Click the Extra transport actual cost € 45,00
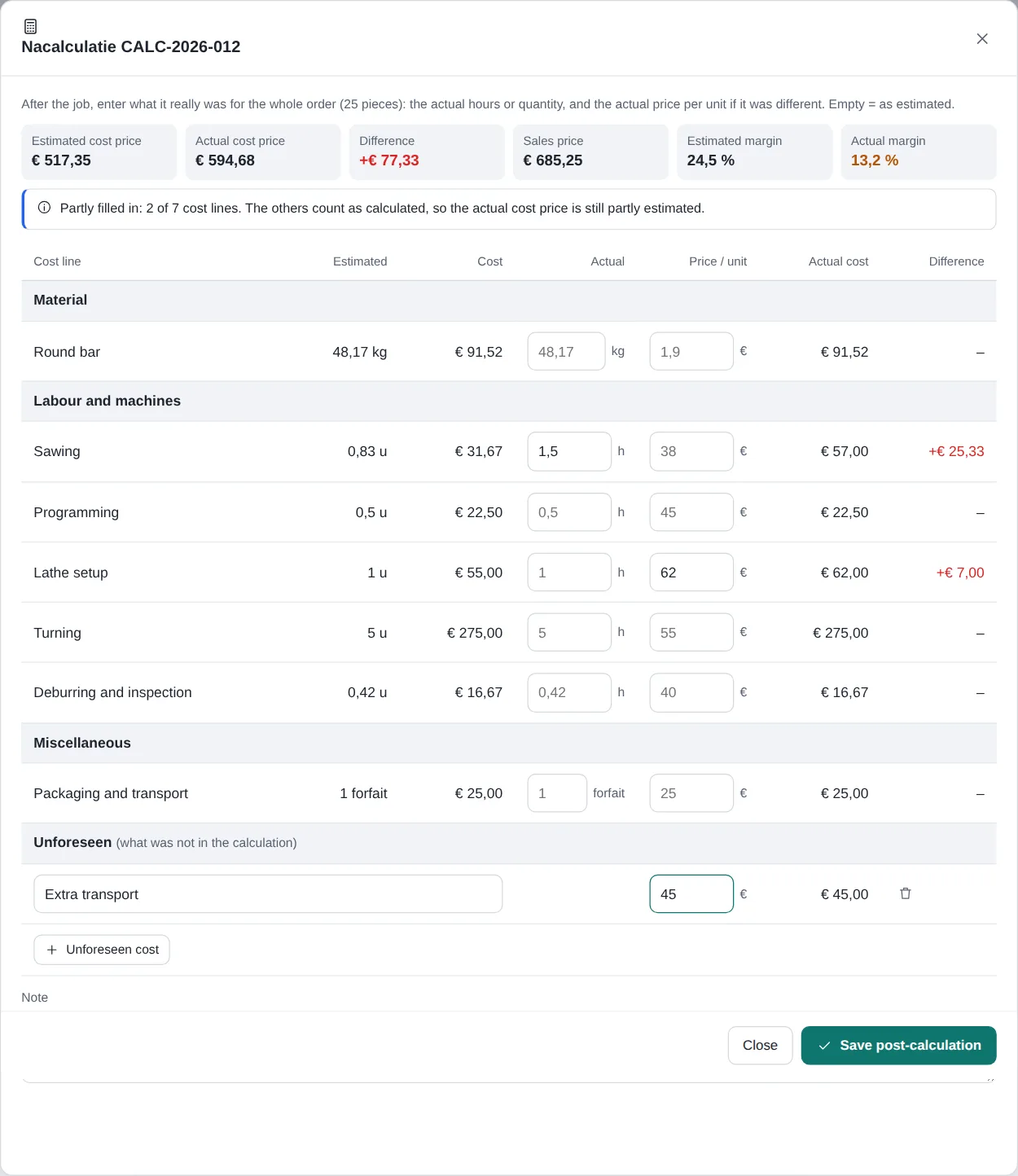Viewport: 1018px width, 1176px height. [845, 894]
